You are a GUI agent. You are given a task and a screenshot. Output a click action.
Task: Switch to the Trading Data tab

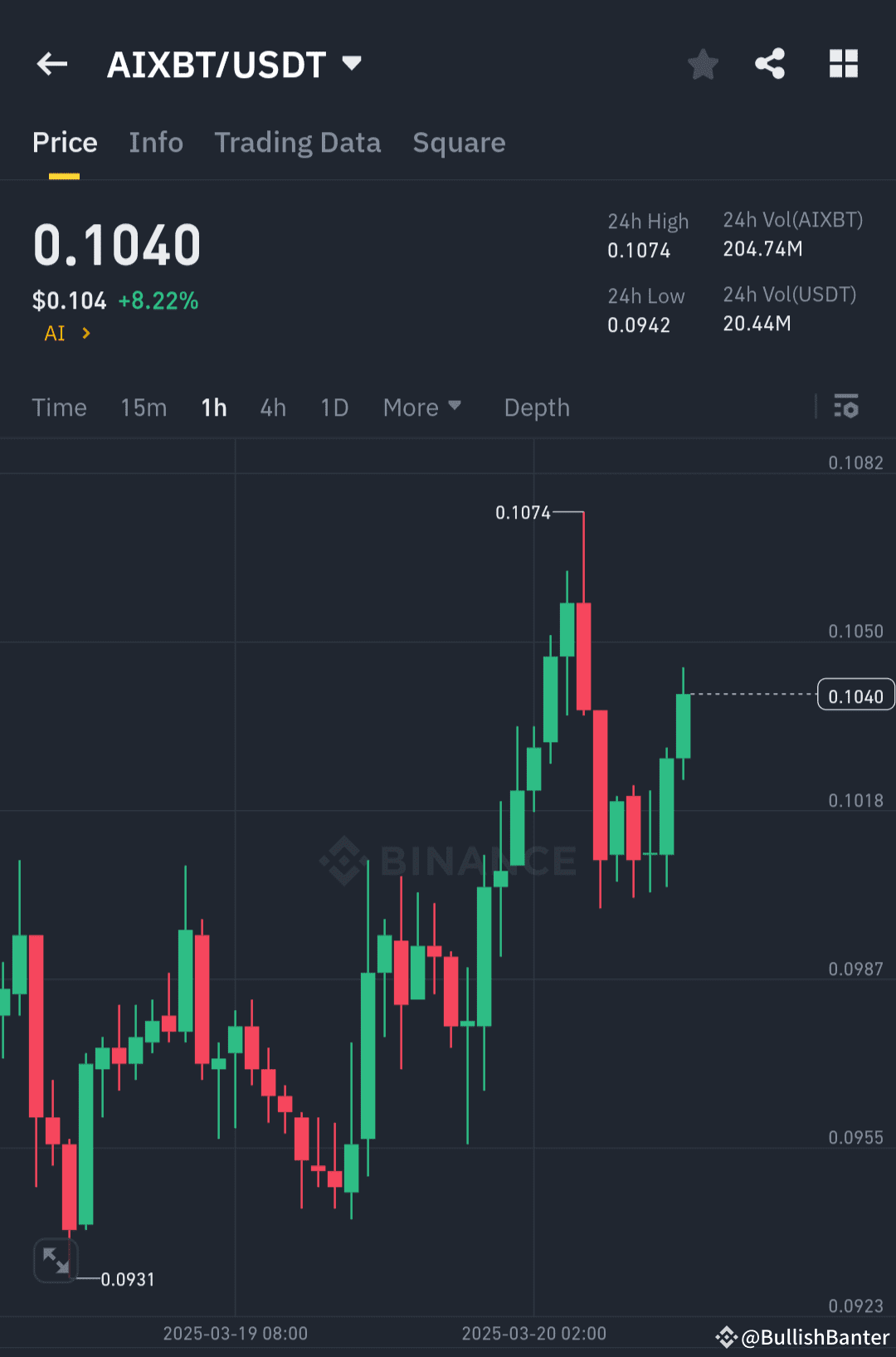click(298, 143)
